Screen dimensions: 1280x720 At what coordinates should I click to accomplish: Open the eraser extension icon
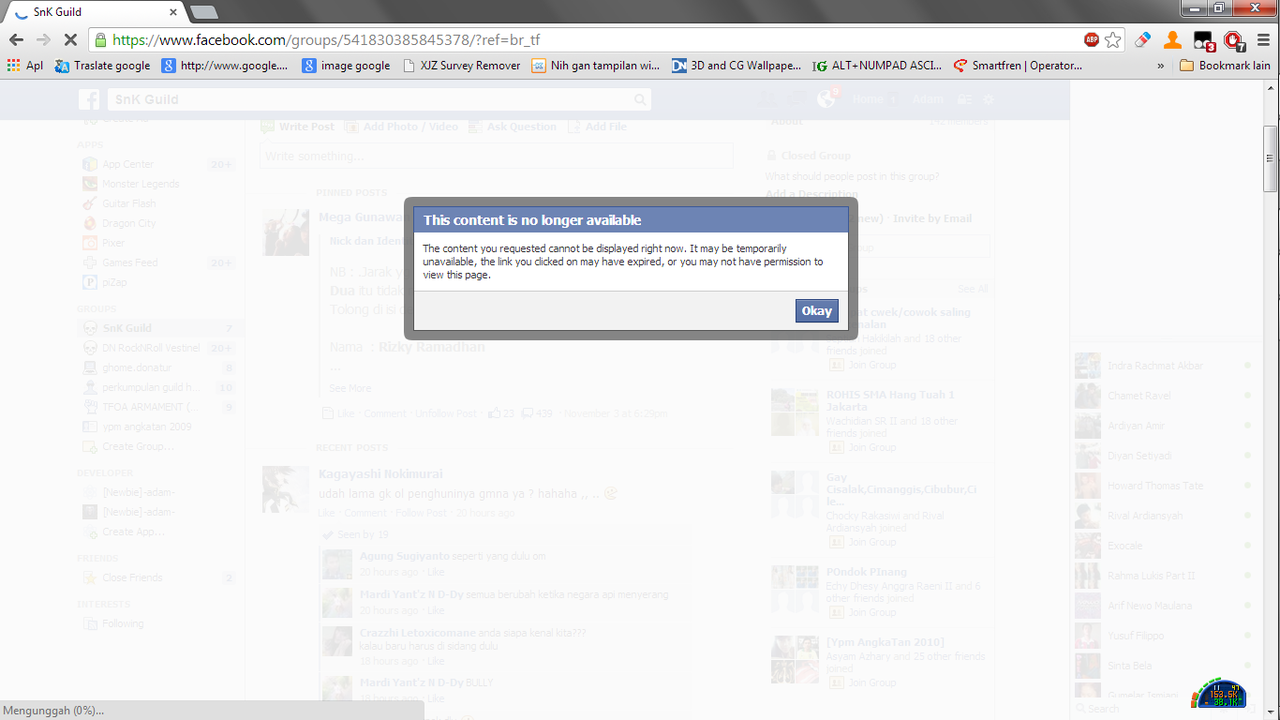(x=1143, y=40)
